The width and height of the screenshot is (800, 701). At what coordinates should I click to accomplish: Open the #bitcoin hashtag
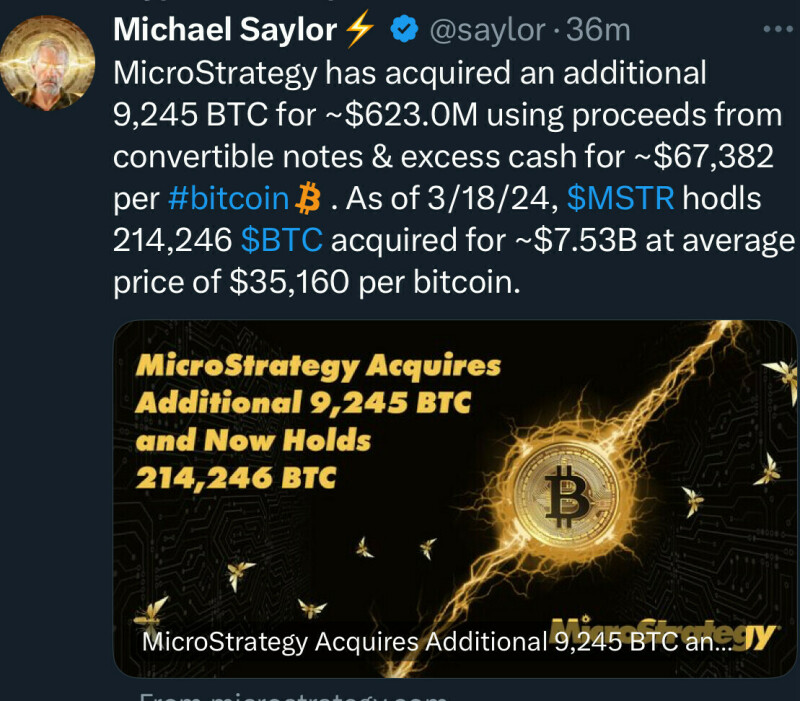pyautogui.click(x=228, y=199)
